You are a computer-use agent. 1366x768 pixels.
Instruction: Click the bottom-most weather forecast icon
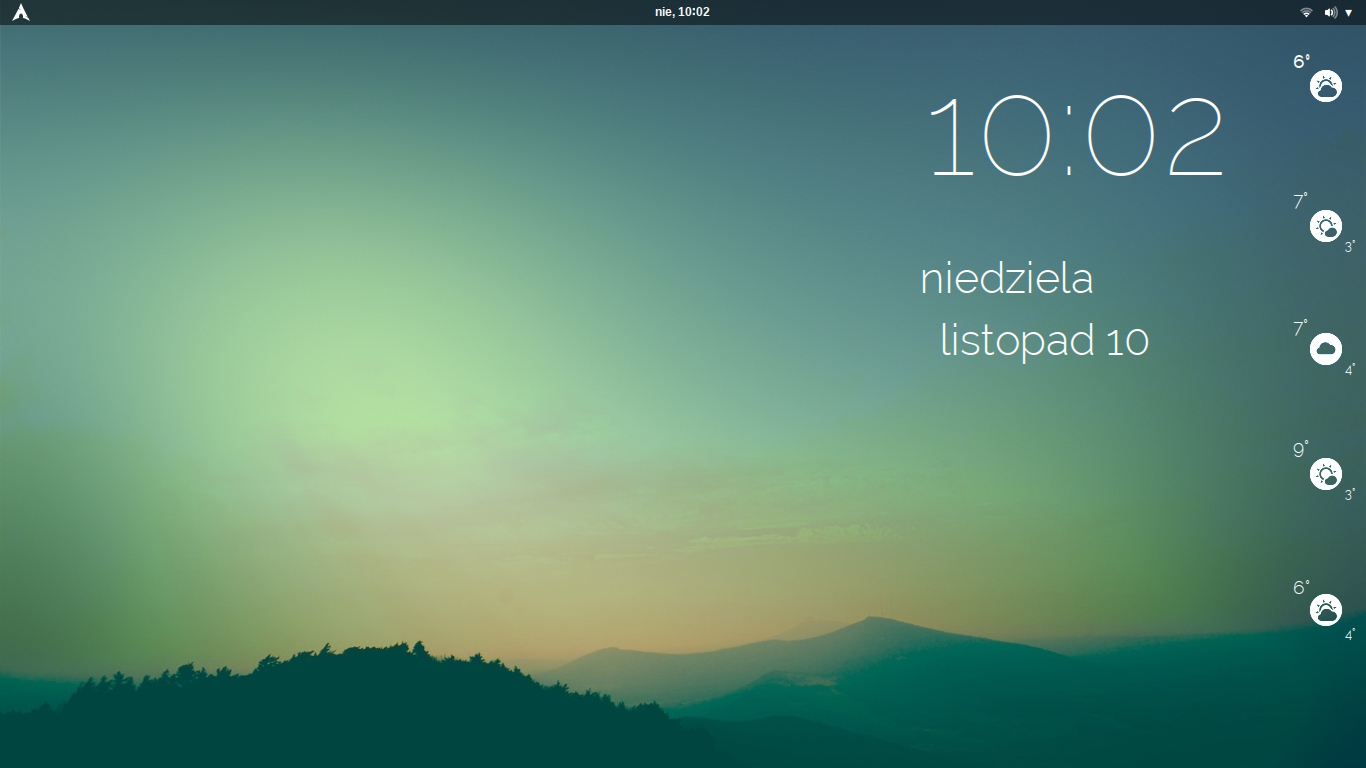[x=1326, y=610]
